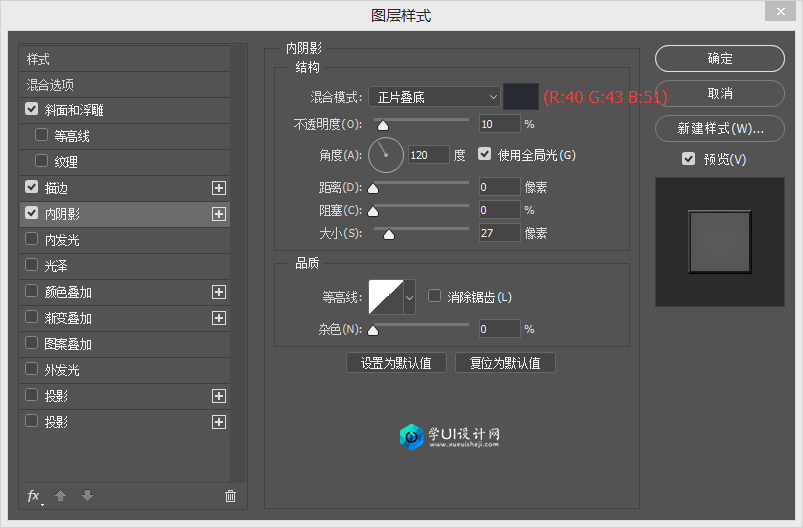803x528 pixels.
Task: Click the move effect down arrow
Action: coord(87,496)
